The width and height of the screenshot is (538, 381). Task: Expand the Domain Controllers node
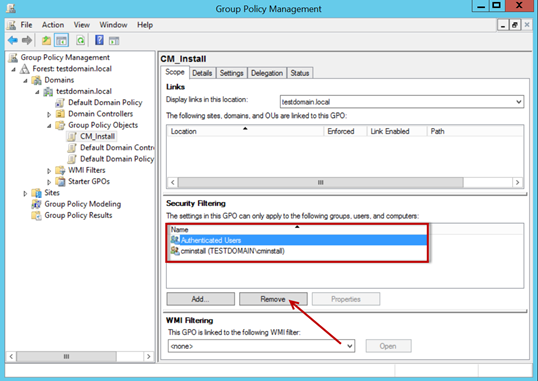(49, 114)
